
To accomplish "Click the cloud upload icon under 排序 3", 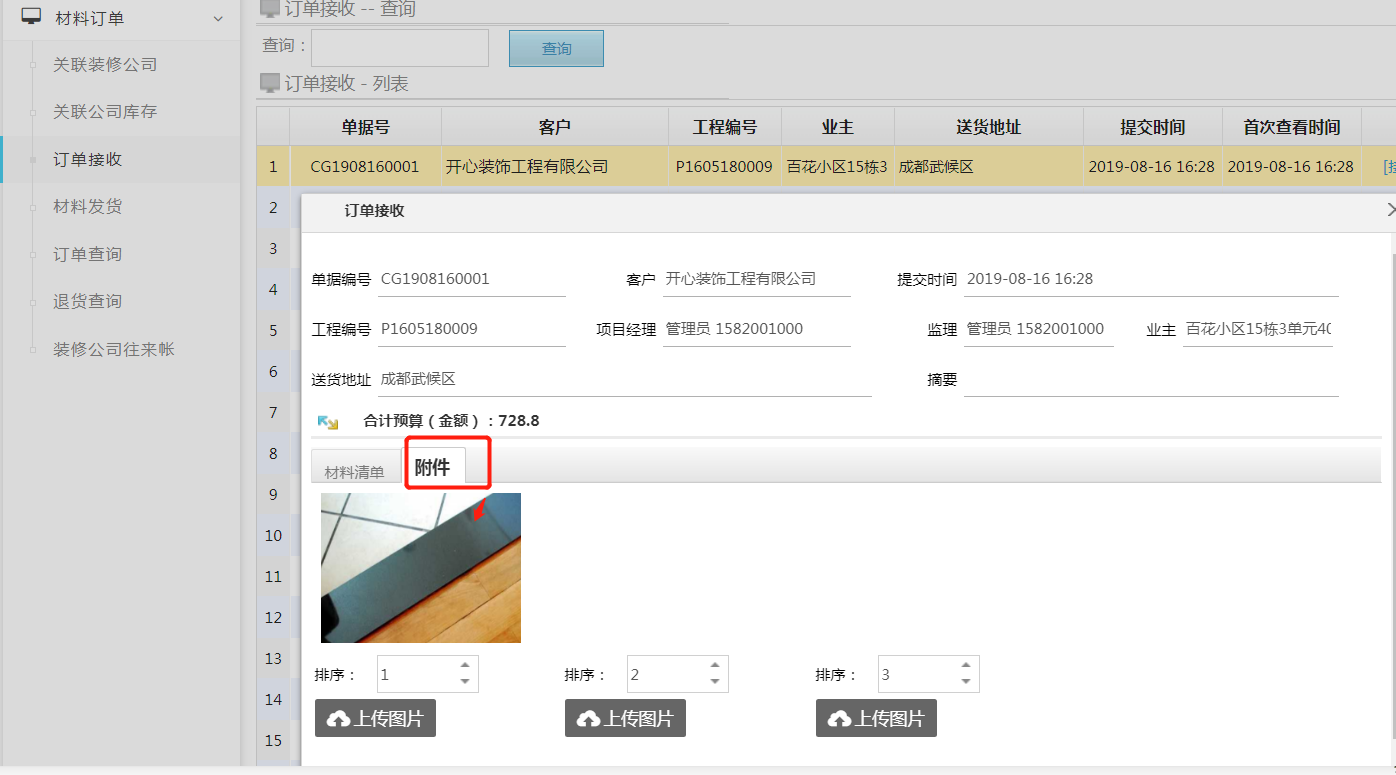I will point(839,719).
